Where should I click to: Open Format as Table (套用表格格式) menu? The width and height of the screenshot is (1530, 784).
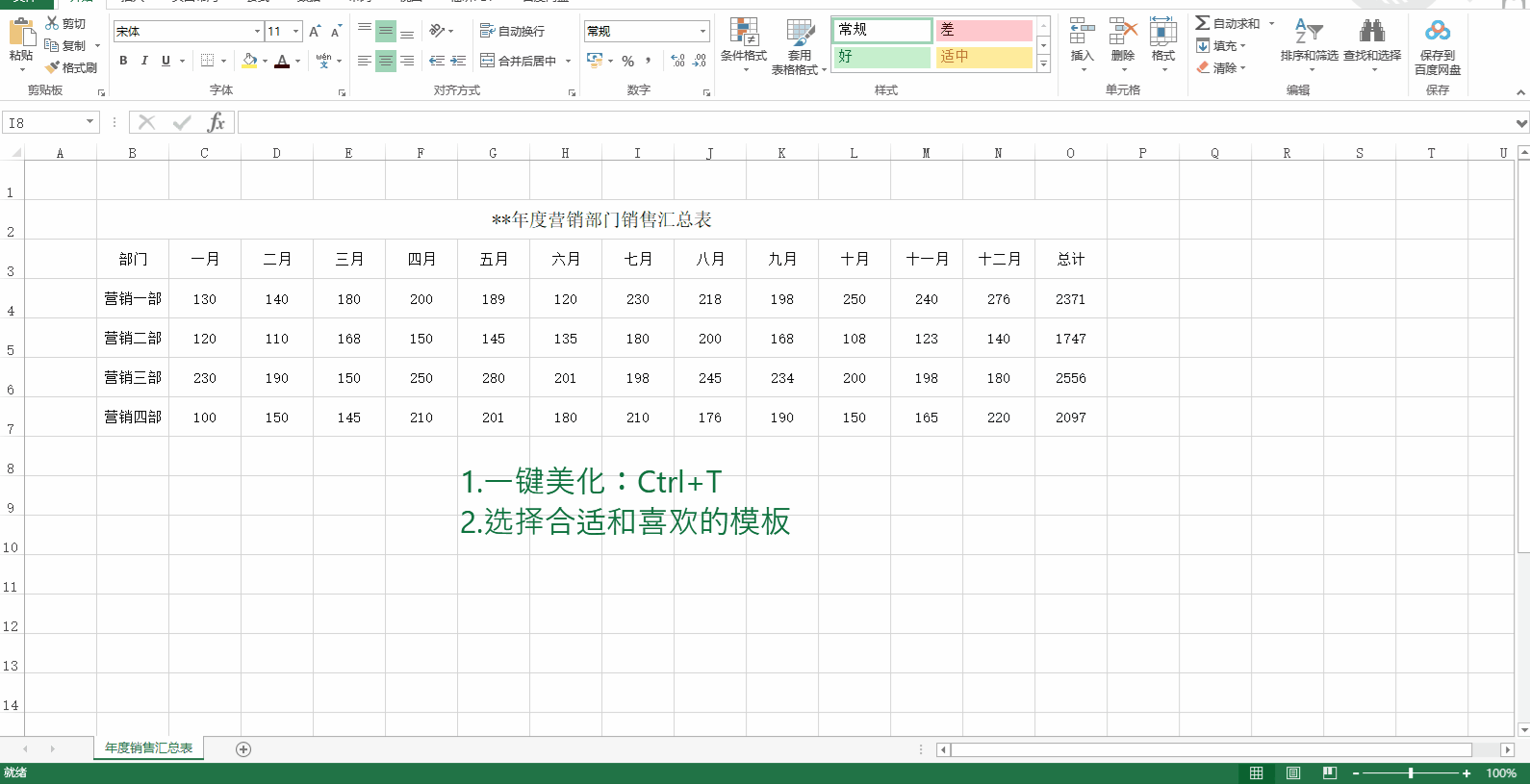[799, 46]
